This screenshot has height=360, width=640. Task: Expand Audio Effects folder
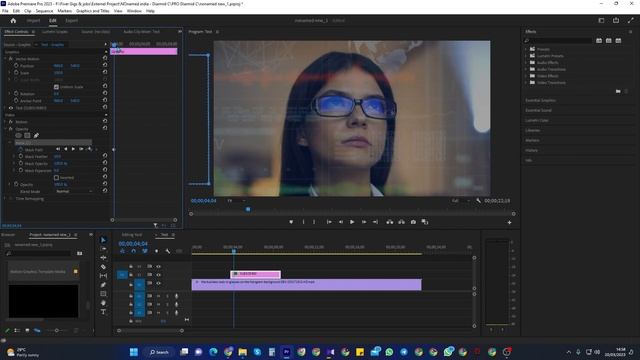coord(527,62)
